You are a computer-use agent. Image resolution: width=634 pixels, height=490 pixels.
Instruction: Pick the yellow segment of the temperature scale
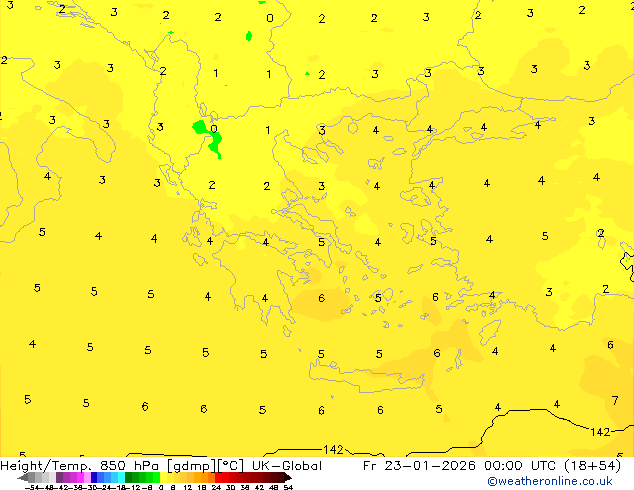(x=163, y=478)
